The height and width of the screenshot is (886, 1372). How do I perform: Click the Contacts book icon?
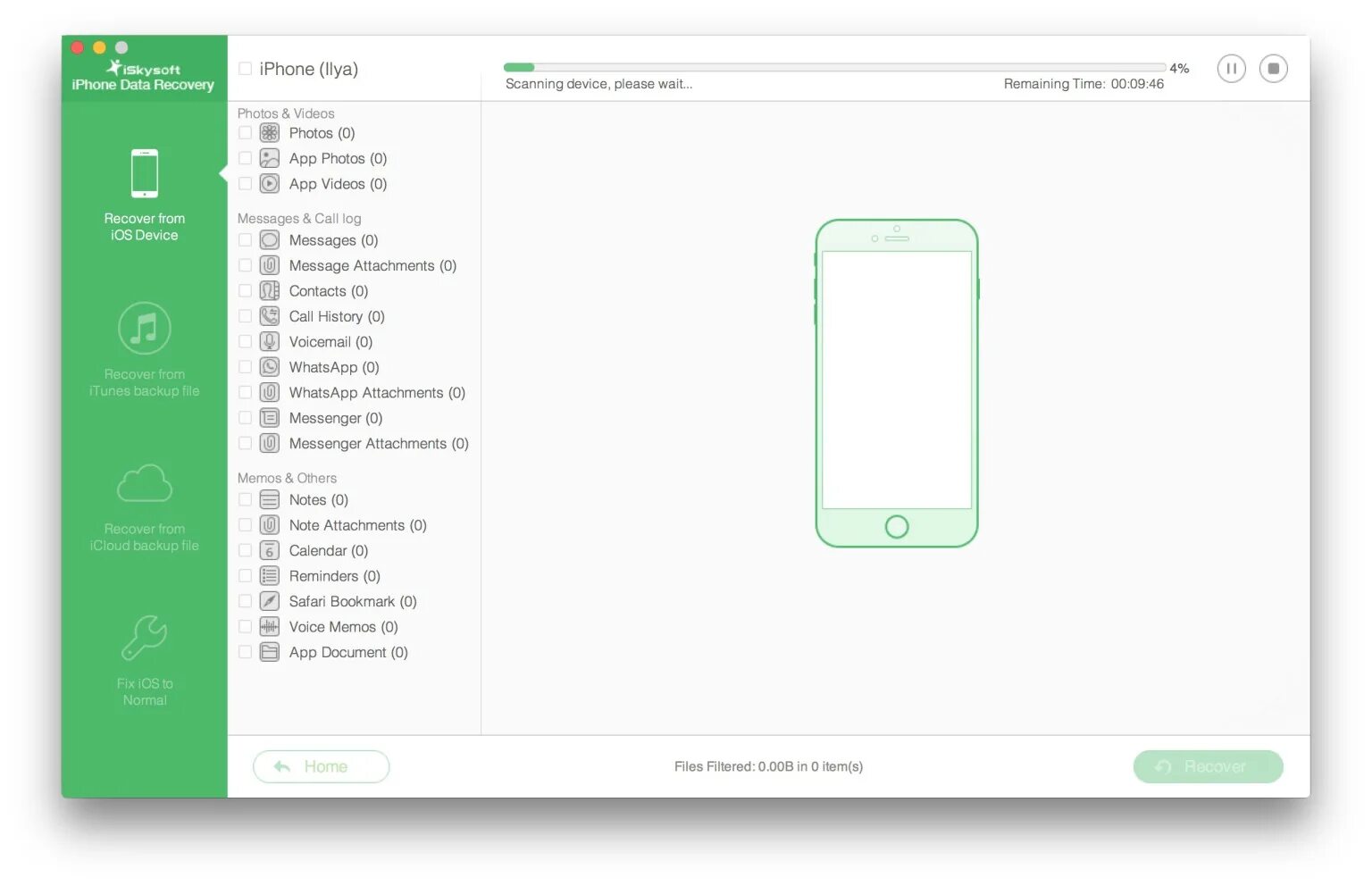270,291
